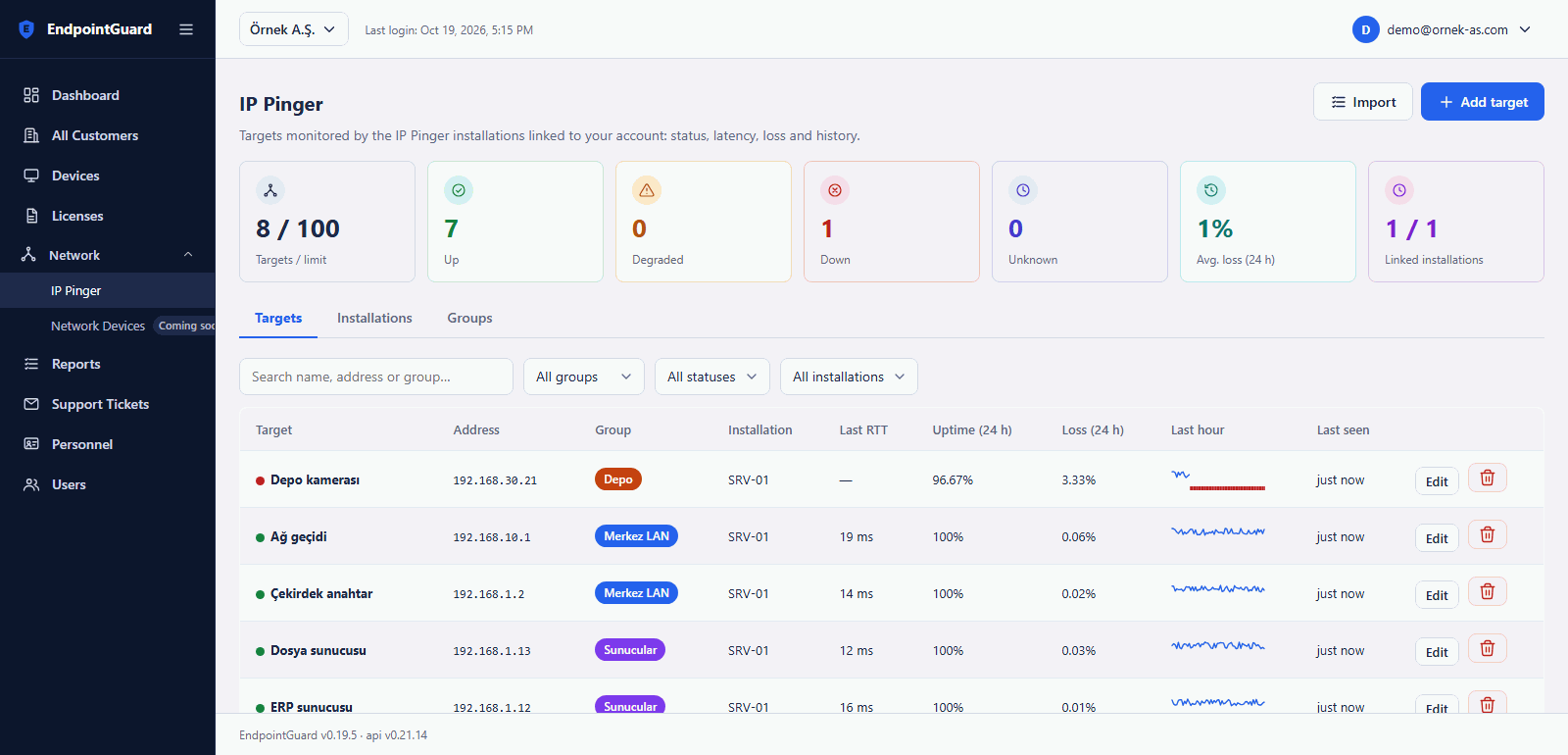The width and height of the screenshot is (1568, 755).
Task: Focus the search name, address or group field
Action: coord(376,377)
